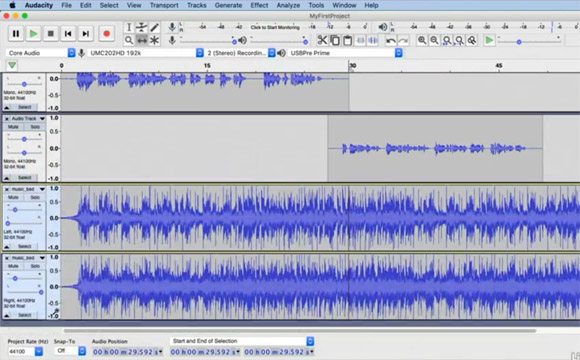Open the Apple menu
This screenshot has height=360, width=580.
coord(12,5)
